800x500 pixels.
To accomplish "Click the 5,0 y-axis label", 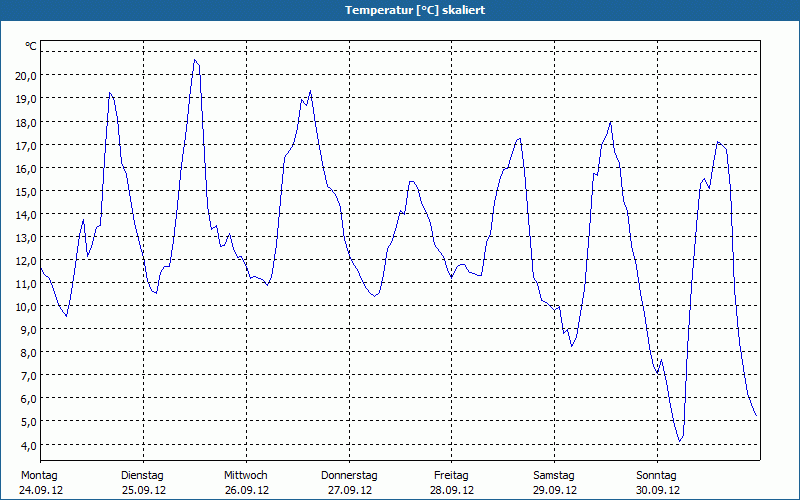I will point(28,422).
